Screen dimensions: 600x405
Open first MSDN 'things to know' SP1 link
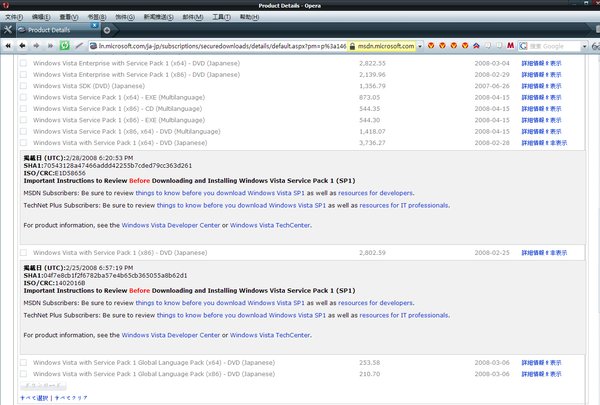coord(220,193)
